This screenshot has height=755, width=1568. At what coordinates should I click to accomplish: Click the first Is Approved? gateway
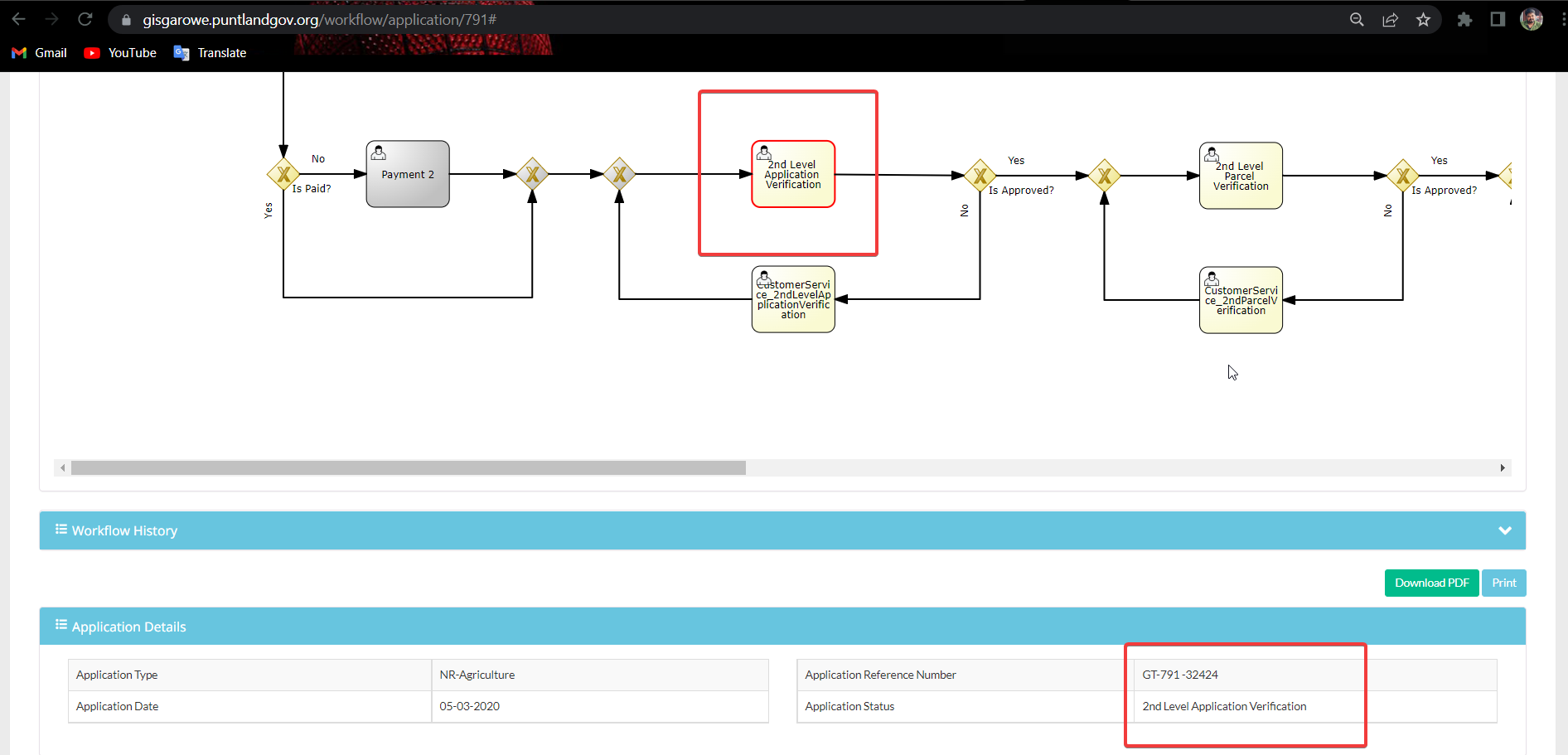980,176
